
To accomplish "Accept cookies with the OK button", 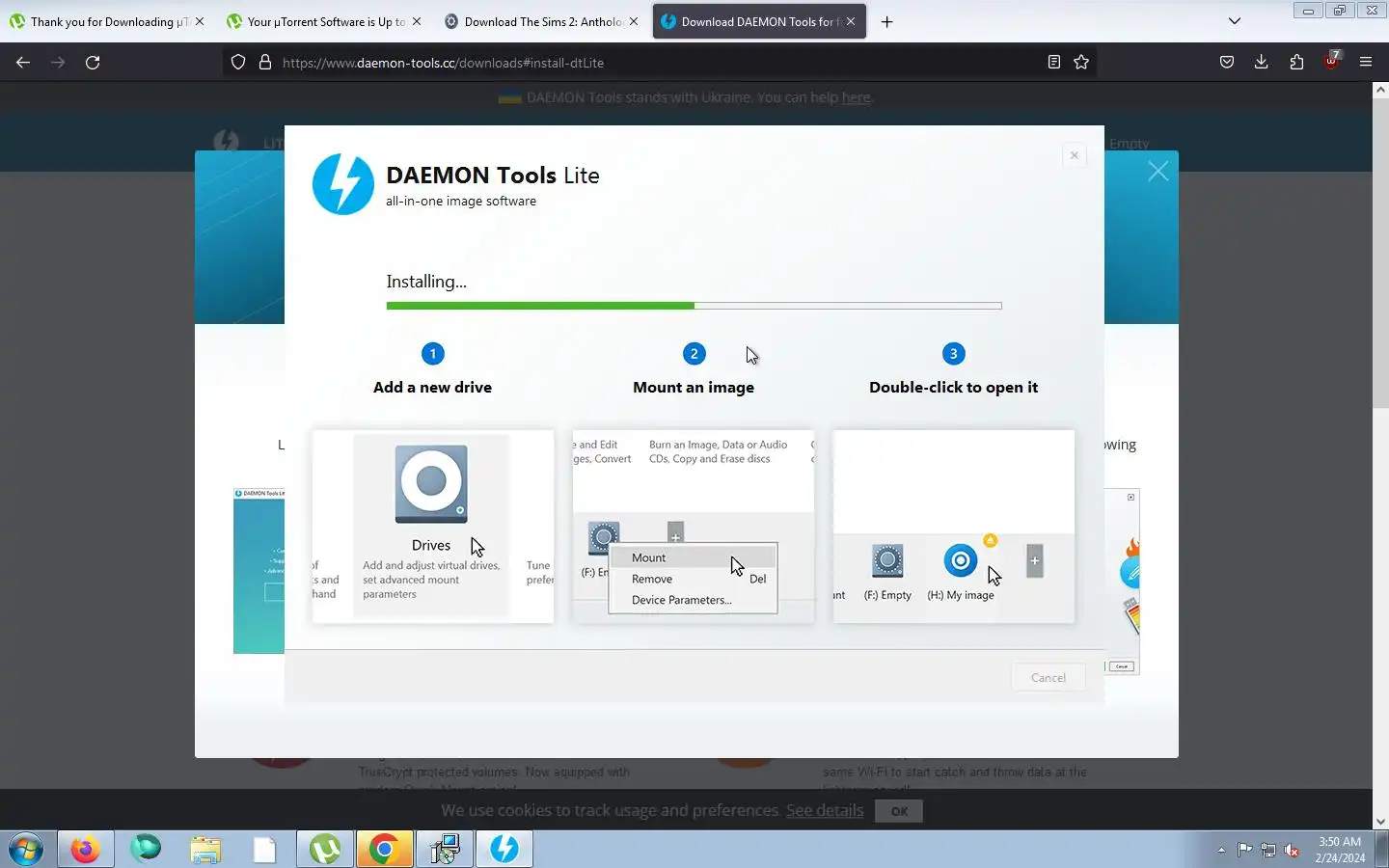I will (899, 811).
